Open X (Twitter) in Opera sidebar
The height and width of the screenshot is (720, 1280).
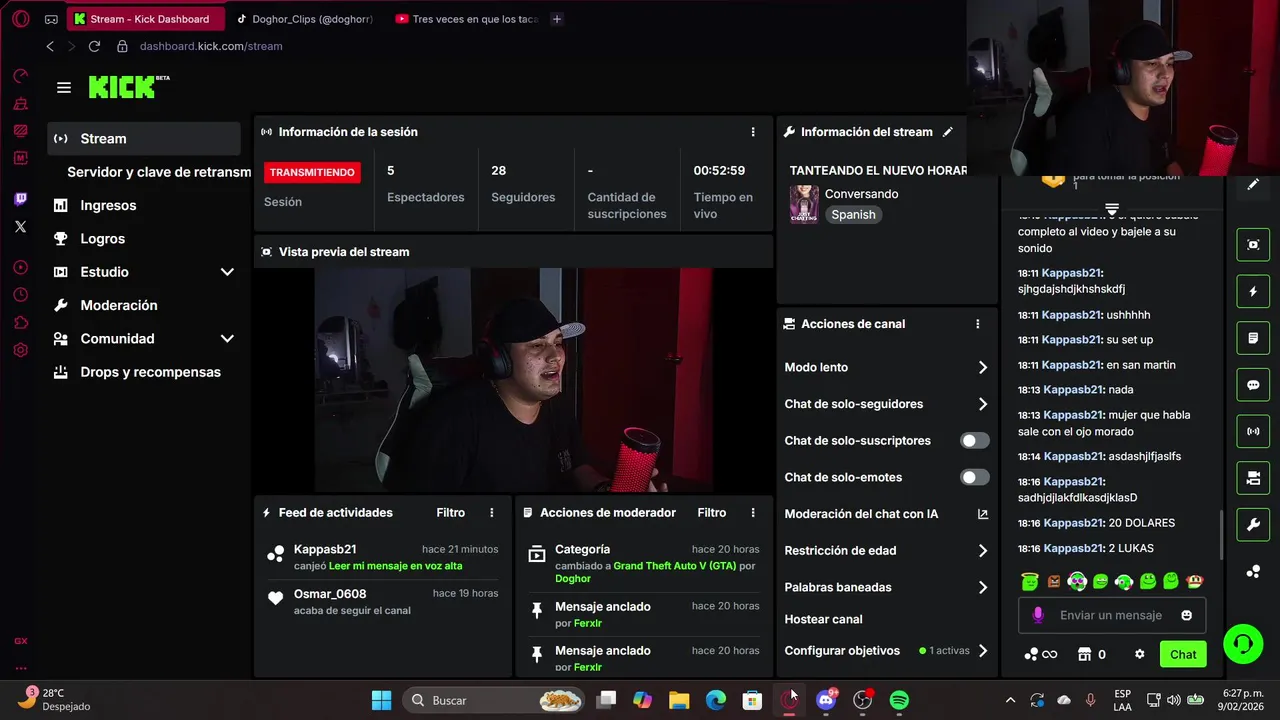pos(21,227)
